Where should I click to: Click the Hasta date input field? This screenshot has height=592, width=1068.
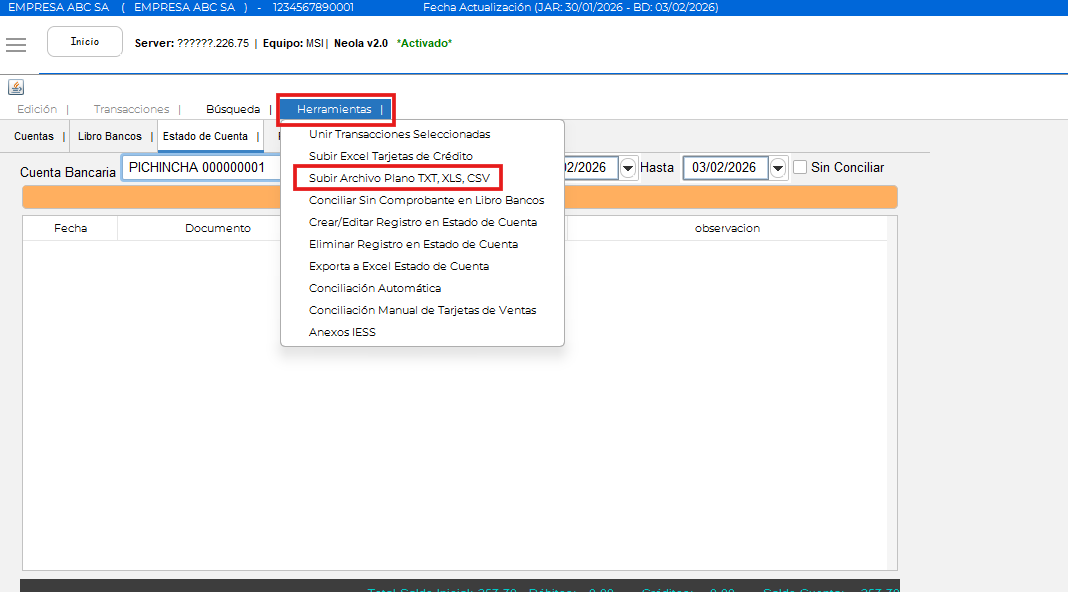point(725,168)
